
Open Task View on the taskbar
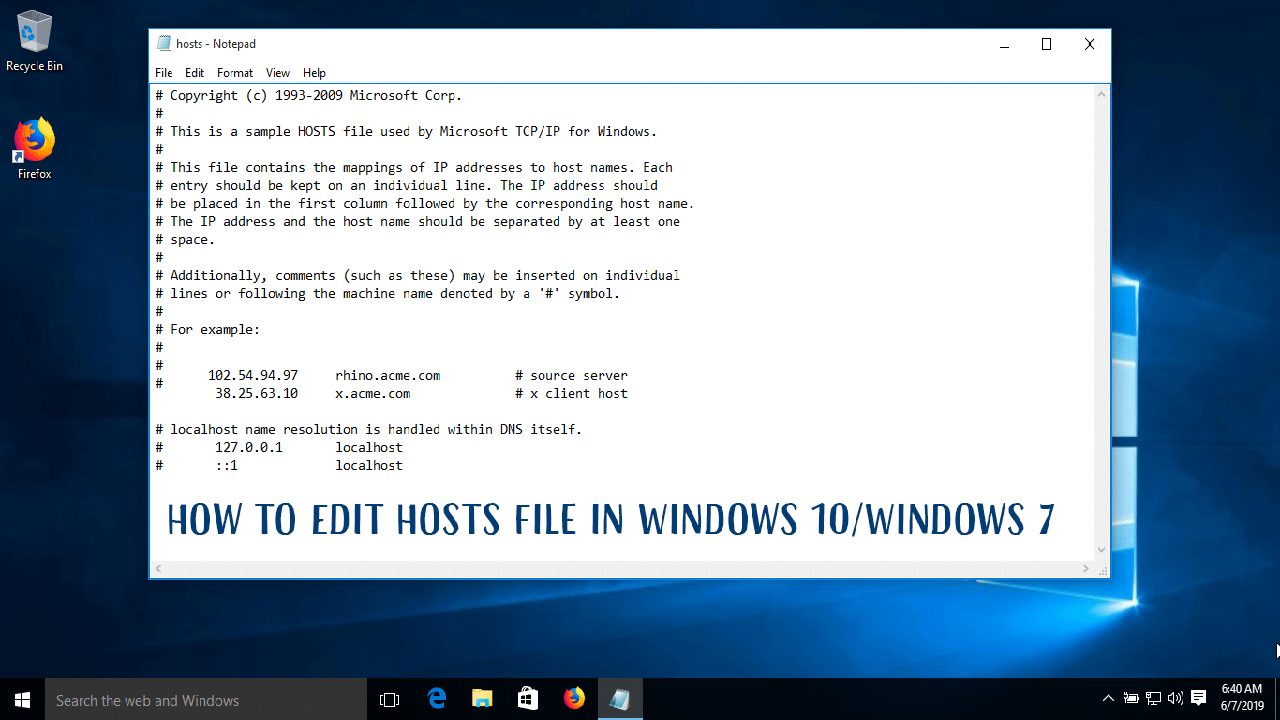click(x=389, y=698)
